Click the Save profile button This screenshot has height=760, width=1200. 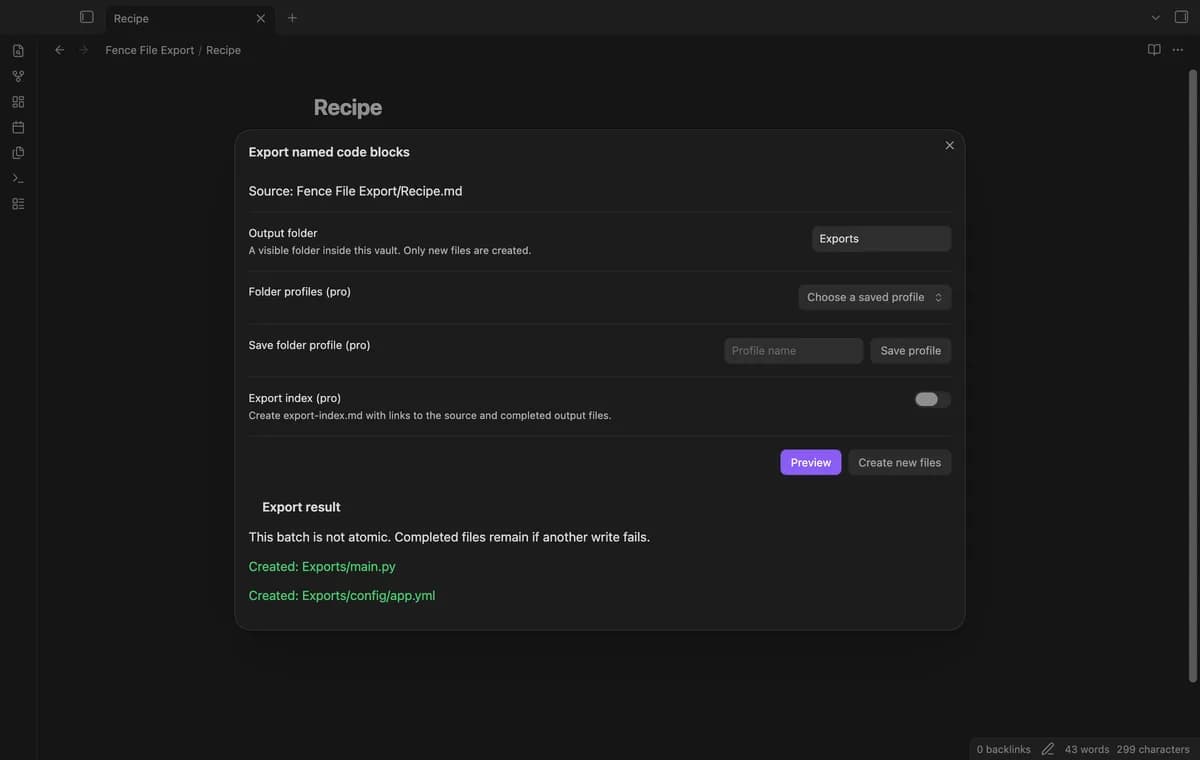(910, 351)
